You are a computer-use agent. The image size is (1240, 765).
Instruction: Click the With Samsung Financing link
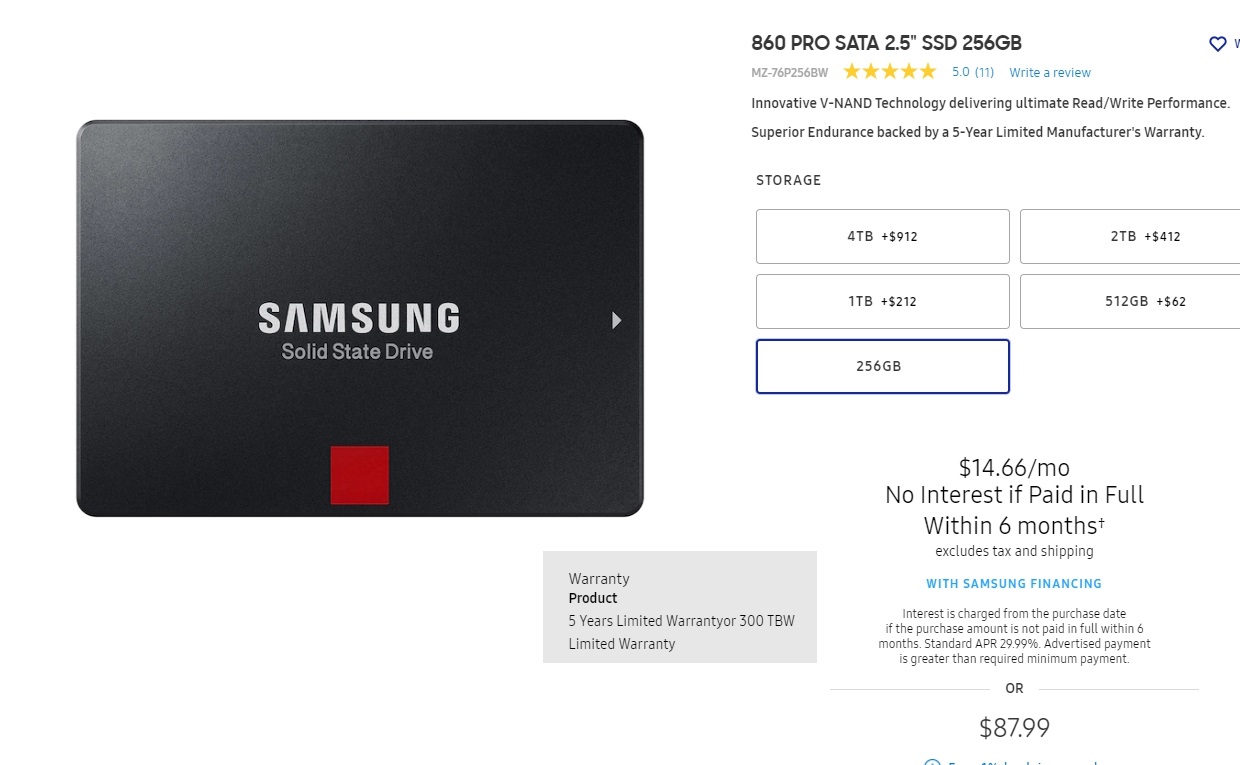pyautogui.click(x=1014, y=584)
